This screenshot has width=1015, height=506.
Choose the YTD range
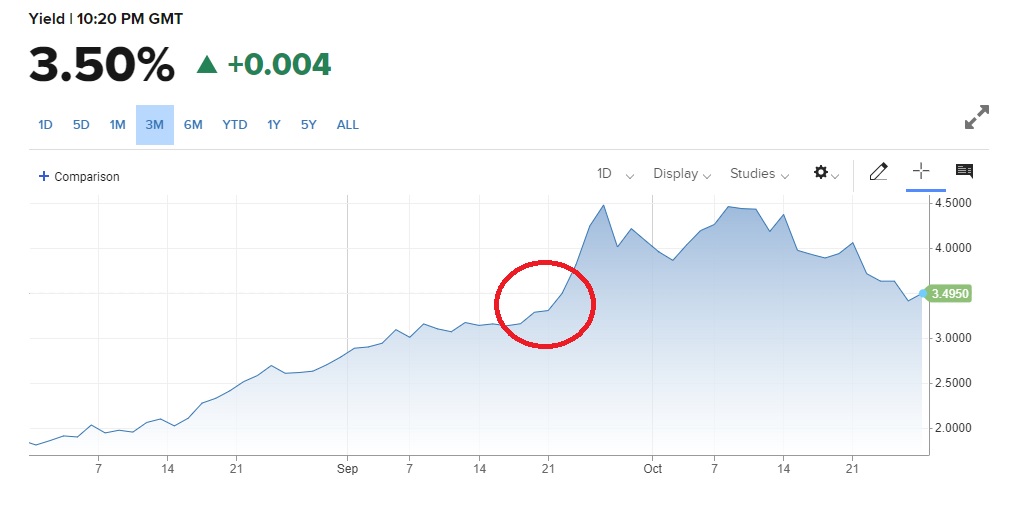(235, 125)
